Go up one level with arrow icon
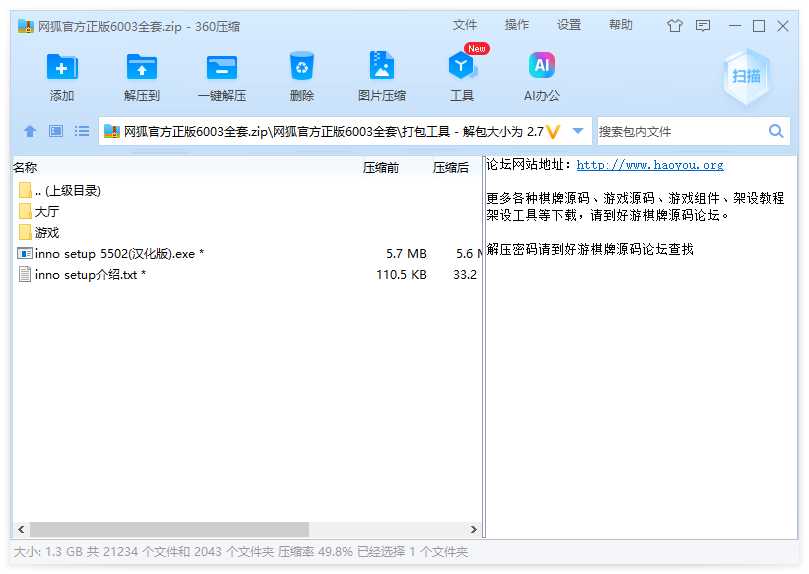 30,131
